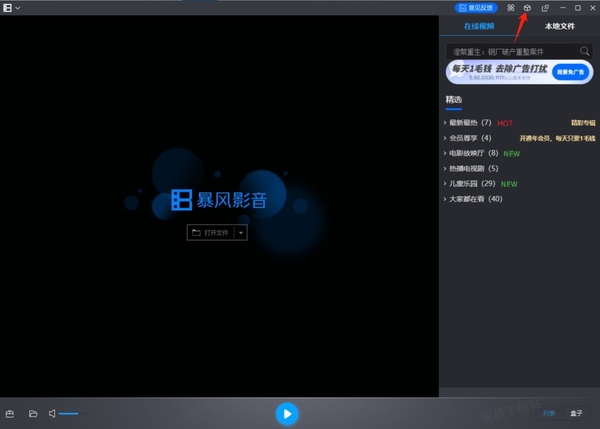600x429 pixels.
Task: Click the search magnifier icon
Action: [585, 51]
